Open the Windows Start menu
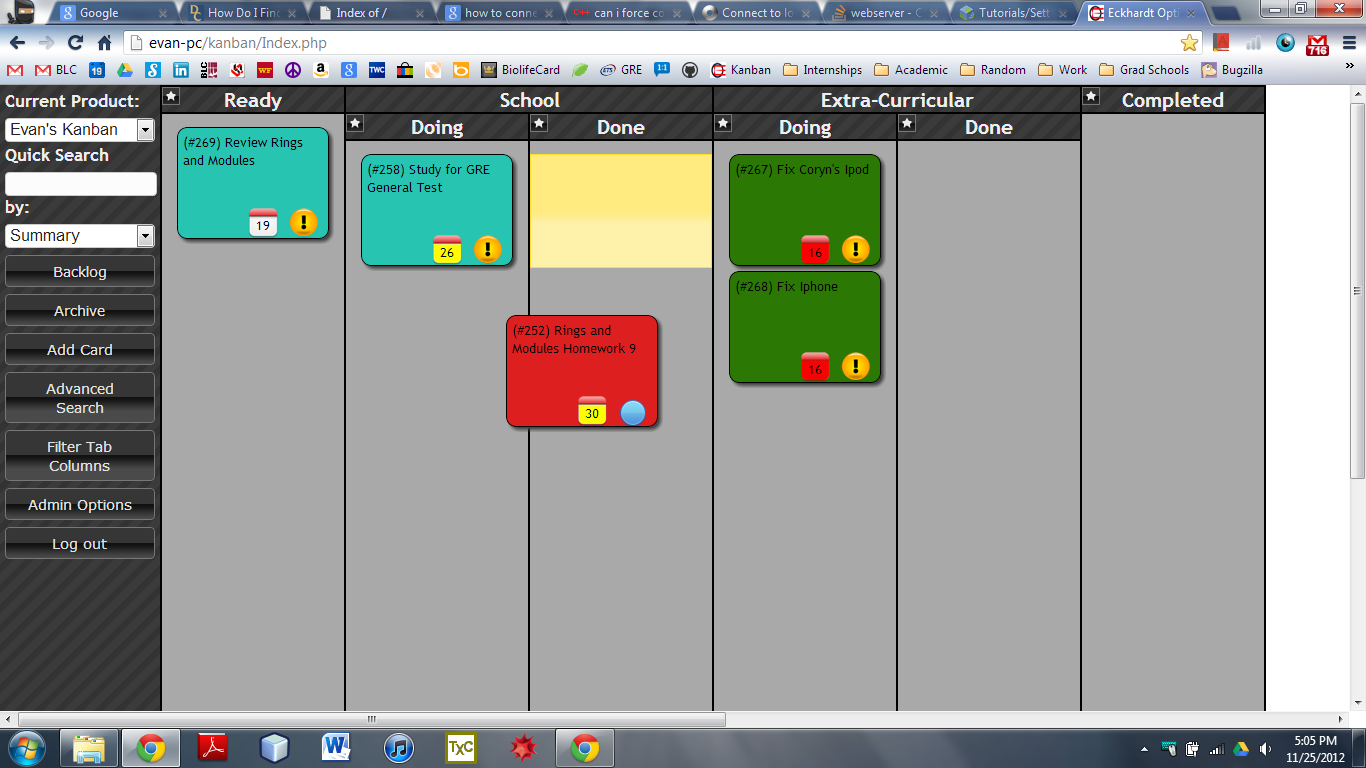 pos(26,748)
